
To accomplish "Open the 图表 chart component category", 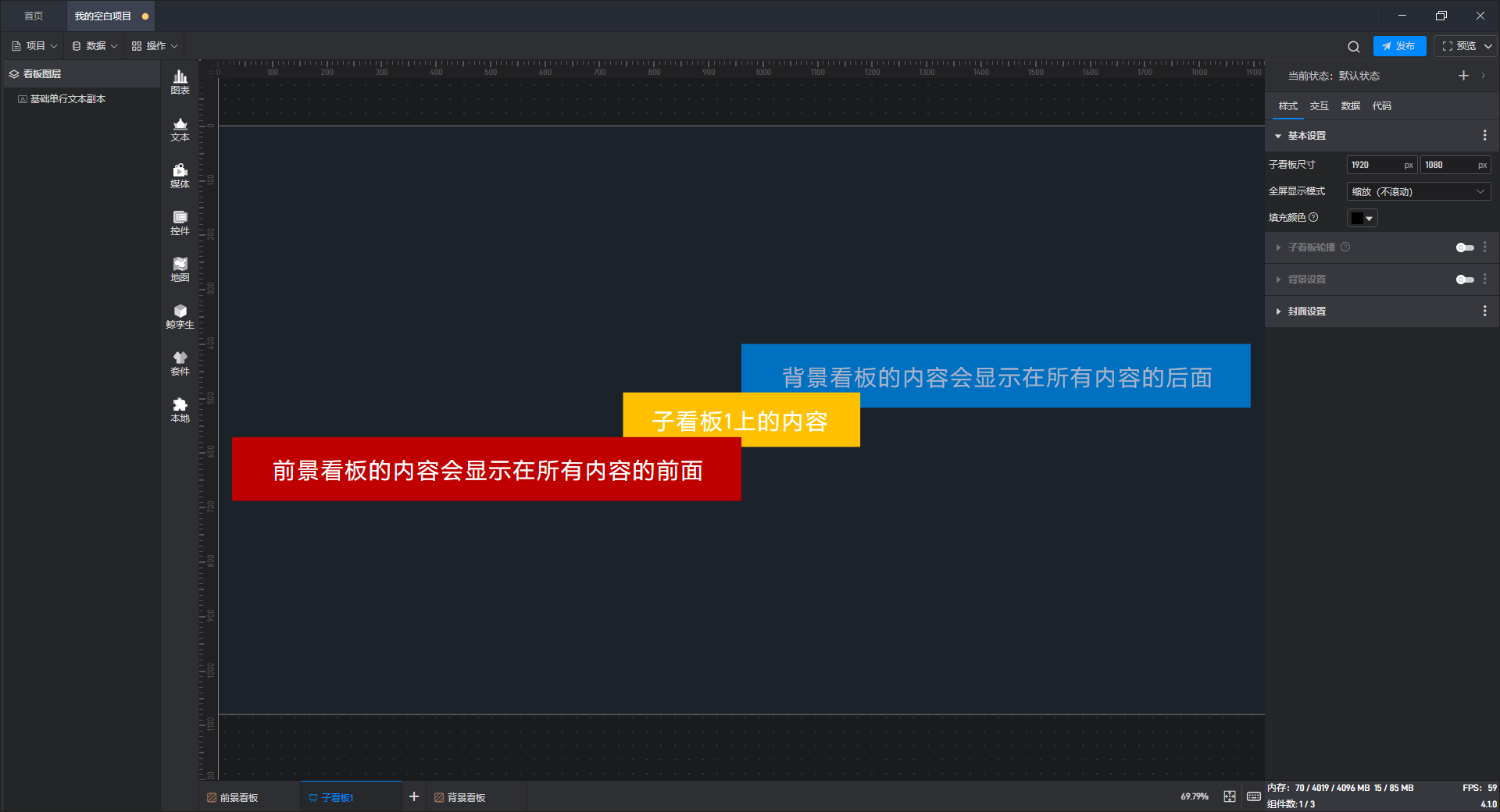I will click(x=180, y=82).
